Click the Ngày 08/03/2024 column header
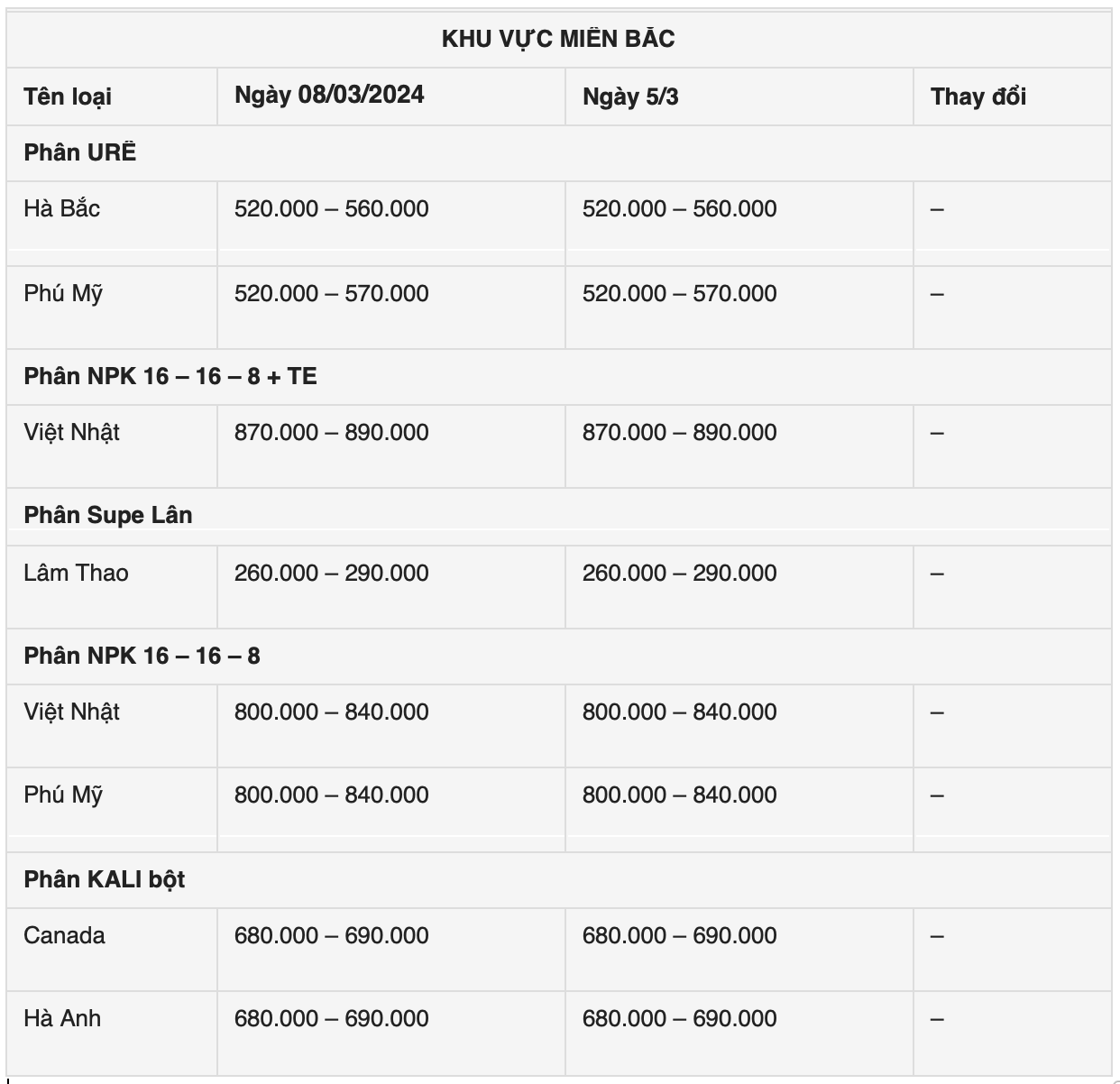Viewport: 1120px width, 1084px height. [329, 95]
